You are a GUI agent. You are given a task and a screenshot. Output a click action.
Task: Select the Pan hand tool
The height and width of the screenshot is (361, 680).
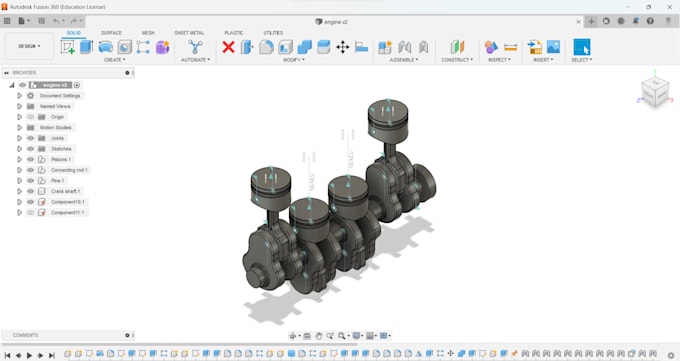pos(319,336)
